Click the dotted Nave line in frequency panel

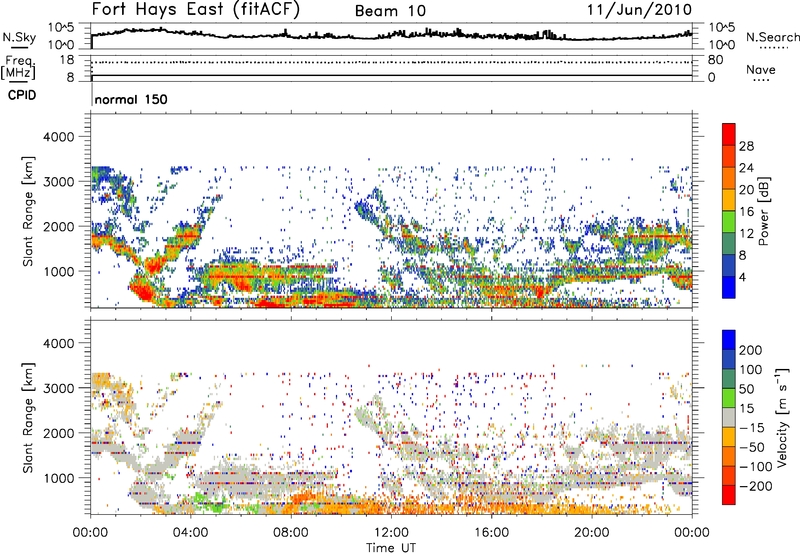391,62
